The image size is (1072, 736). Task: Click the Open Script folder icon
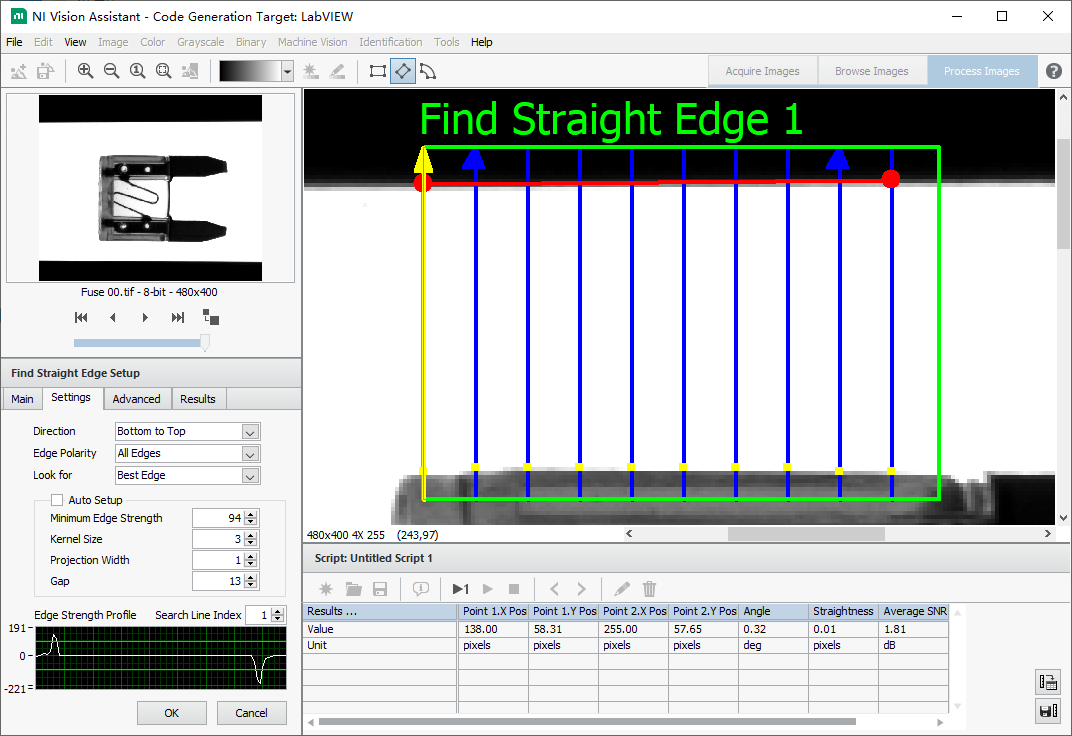click(x=353, y=589)
